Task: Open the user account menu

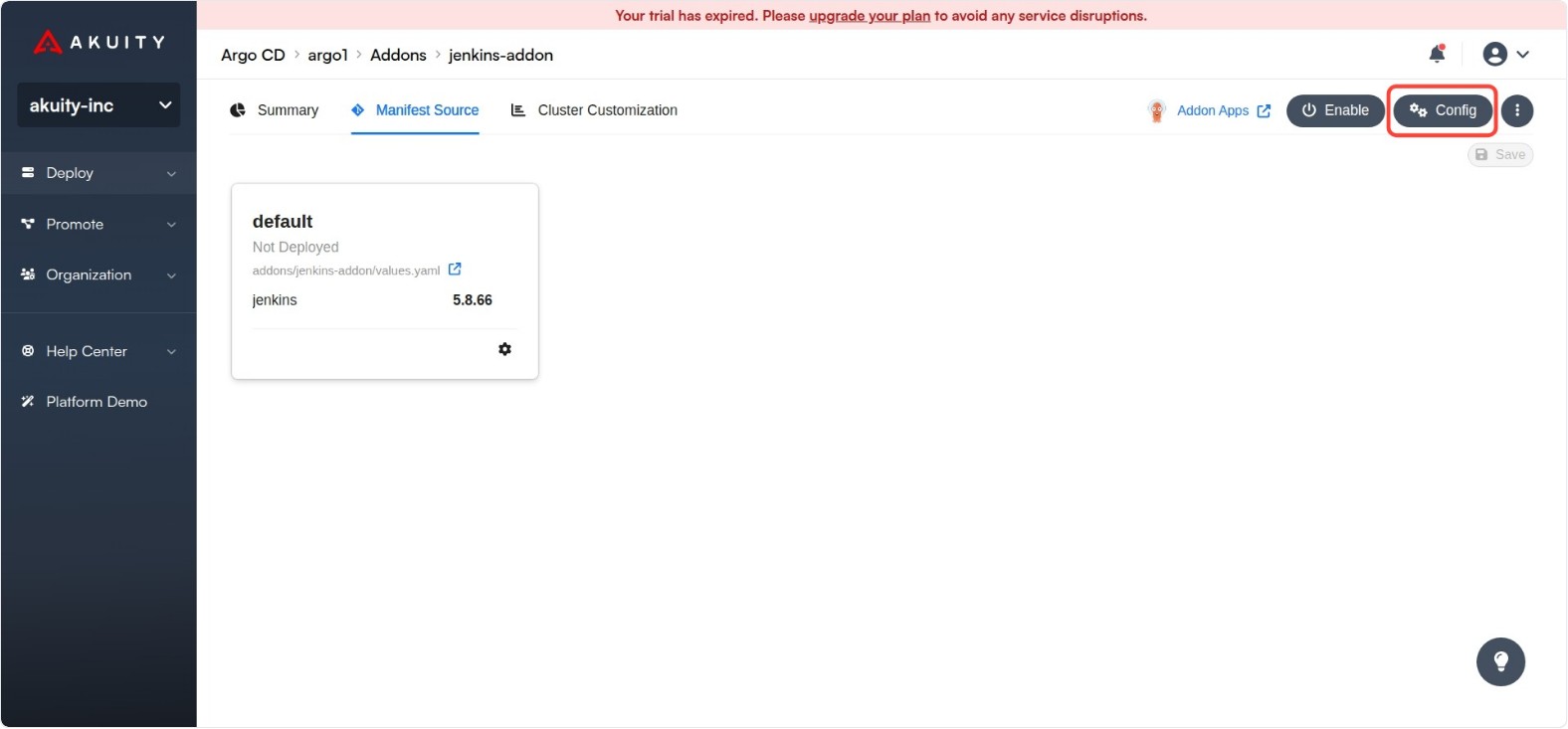Action: 1505,55
